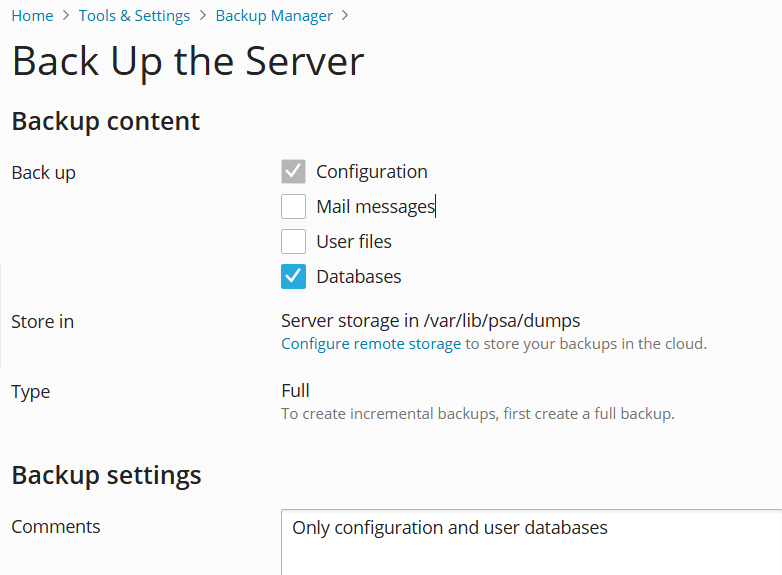Click the grayed Configuration checkbox
The width and height of the screenshot is (782, 575).
click(293, 172)
